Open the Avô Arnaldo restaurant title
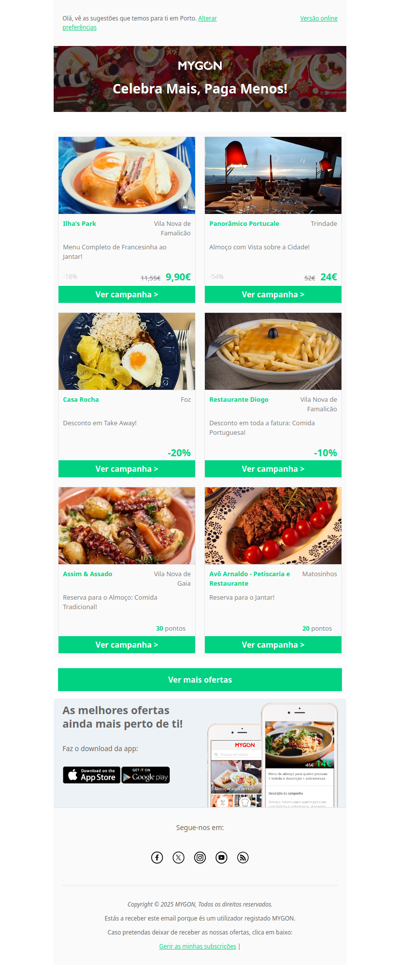The height and width of the screenshot is (965, 400). tap(250, 579)
